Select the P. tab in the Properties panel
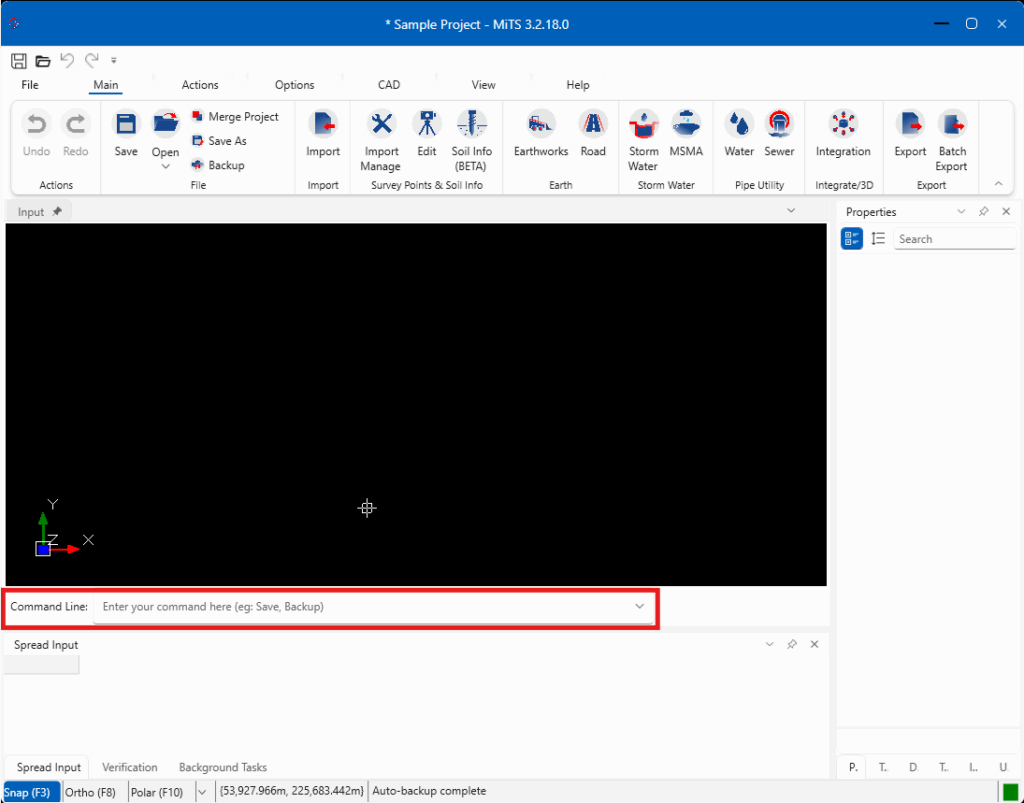 click(x=853, y=768)
